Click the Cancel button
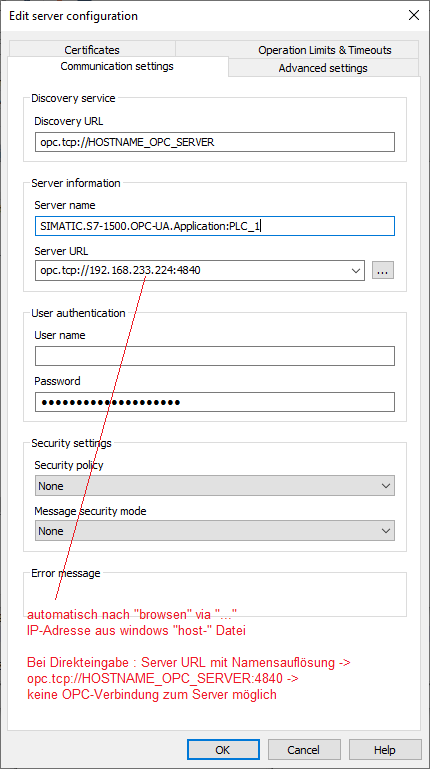The height and width of the screenshot is (769, 430). pos(304,750)
